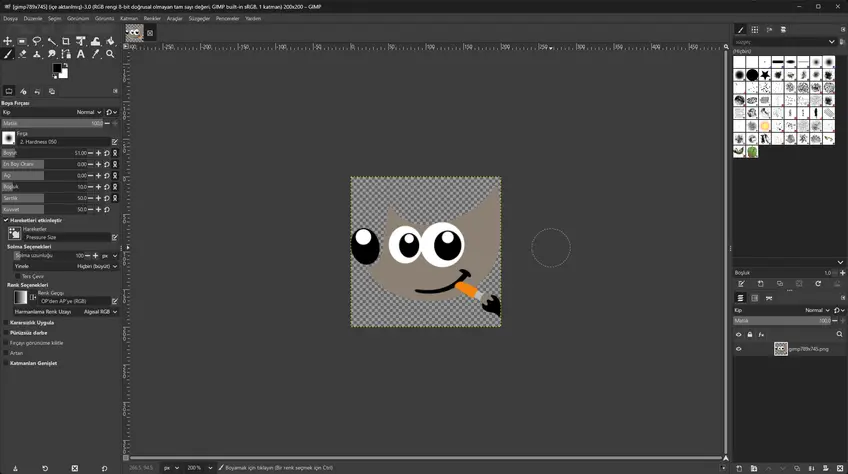Select the Paintbrush tool
The height and width of the screenshot is (474, 848).
click(x=7, y=54)
